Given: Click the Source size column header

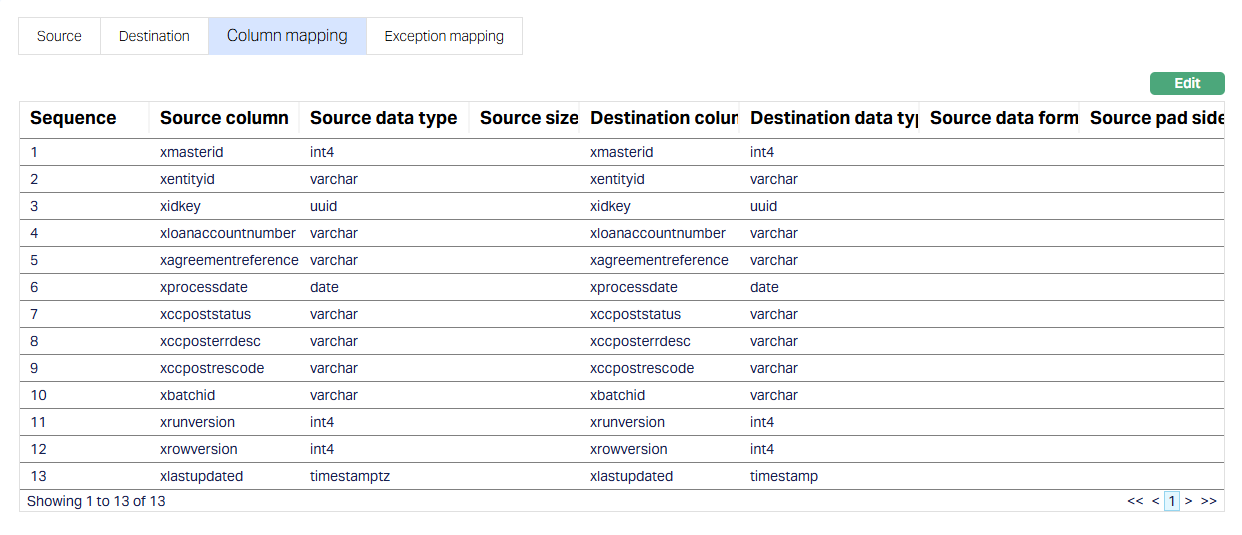Looking at the screenshot, I should click(528, 118).
